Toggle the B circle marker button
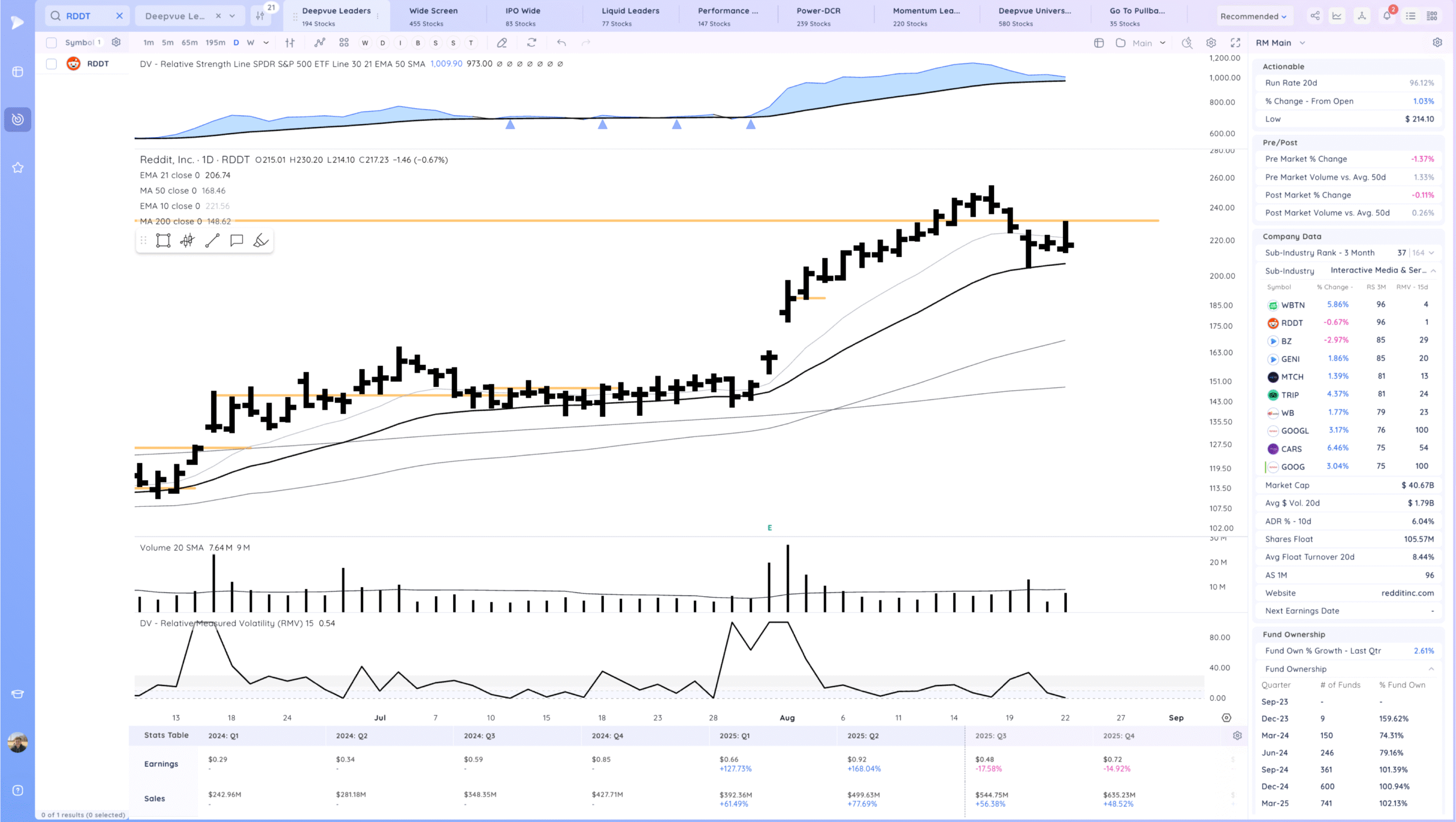The image size is (1456, 822). (x=418, y=43)
